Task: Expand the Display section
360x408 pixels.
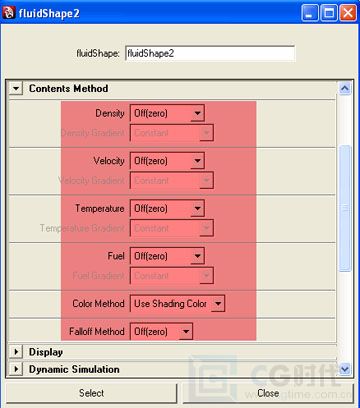Action: coord(16,352)
